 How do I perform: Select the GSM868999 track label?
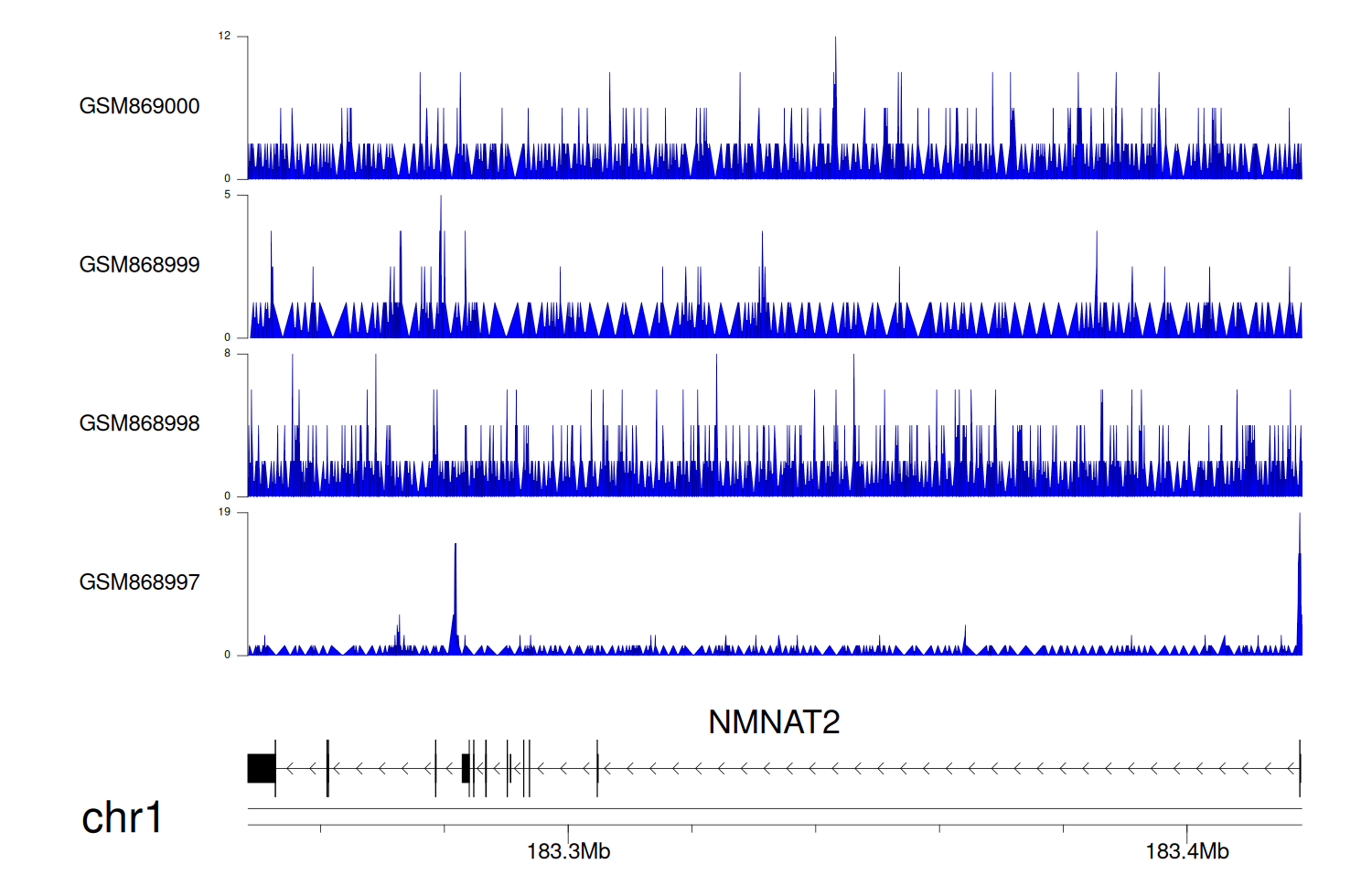(139, 264)
